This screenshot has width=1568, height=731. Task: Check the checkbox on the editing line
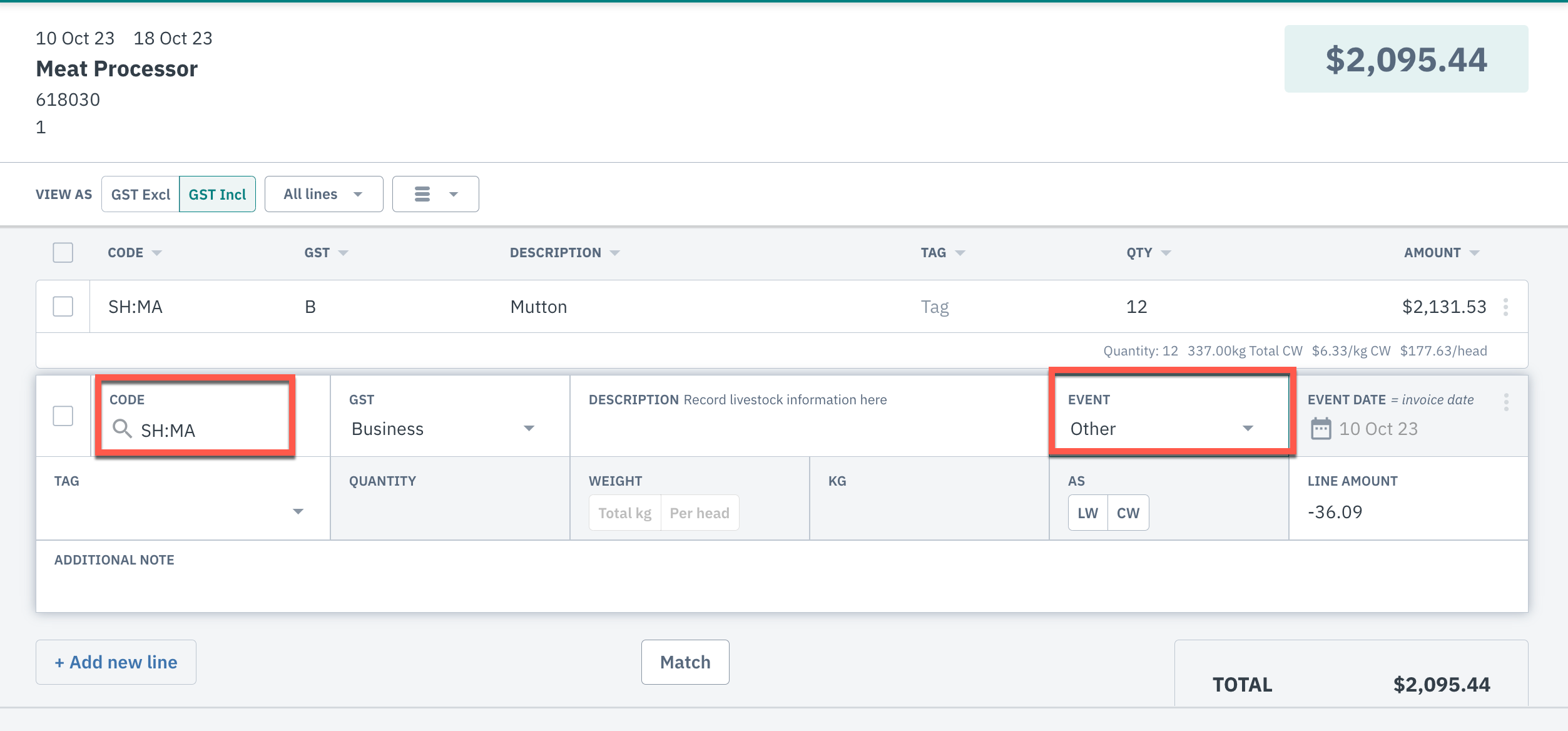(63, 416)
